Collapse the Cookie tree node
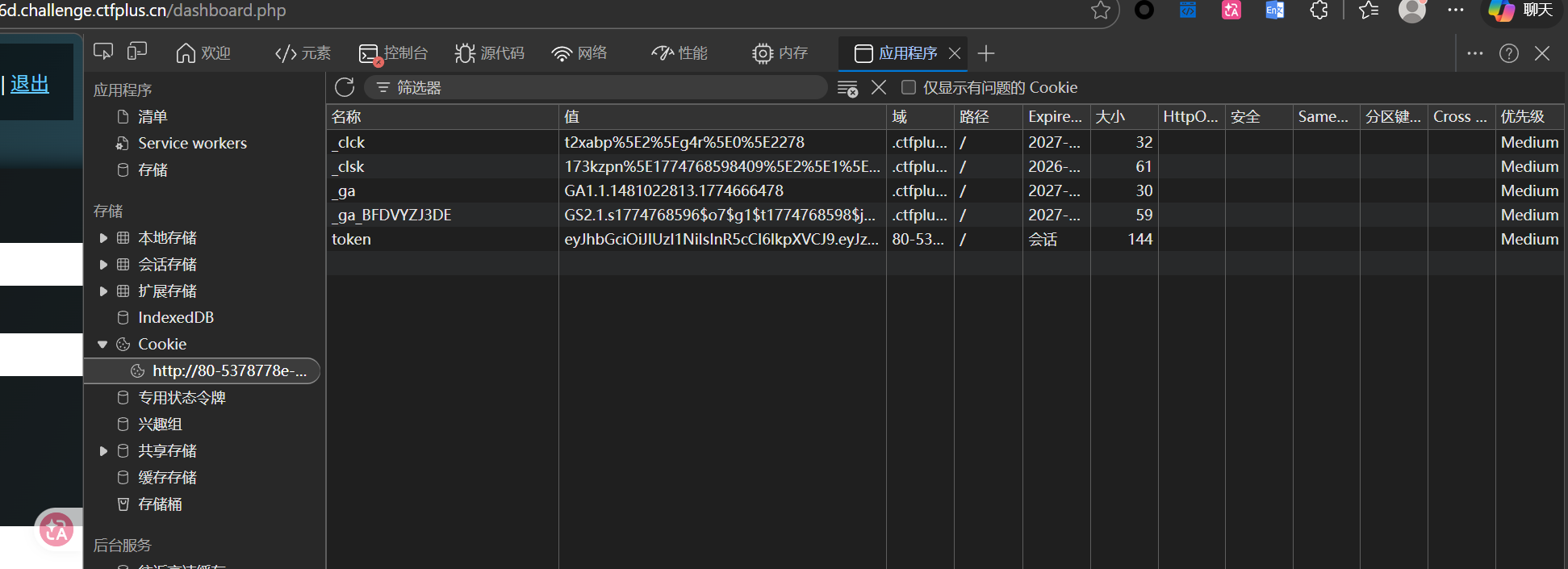 click(x=102, y=345)
